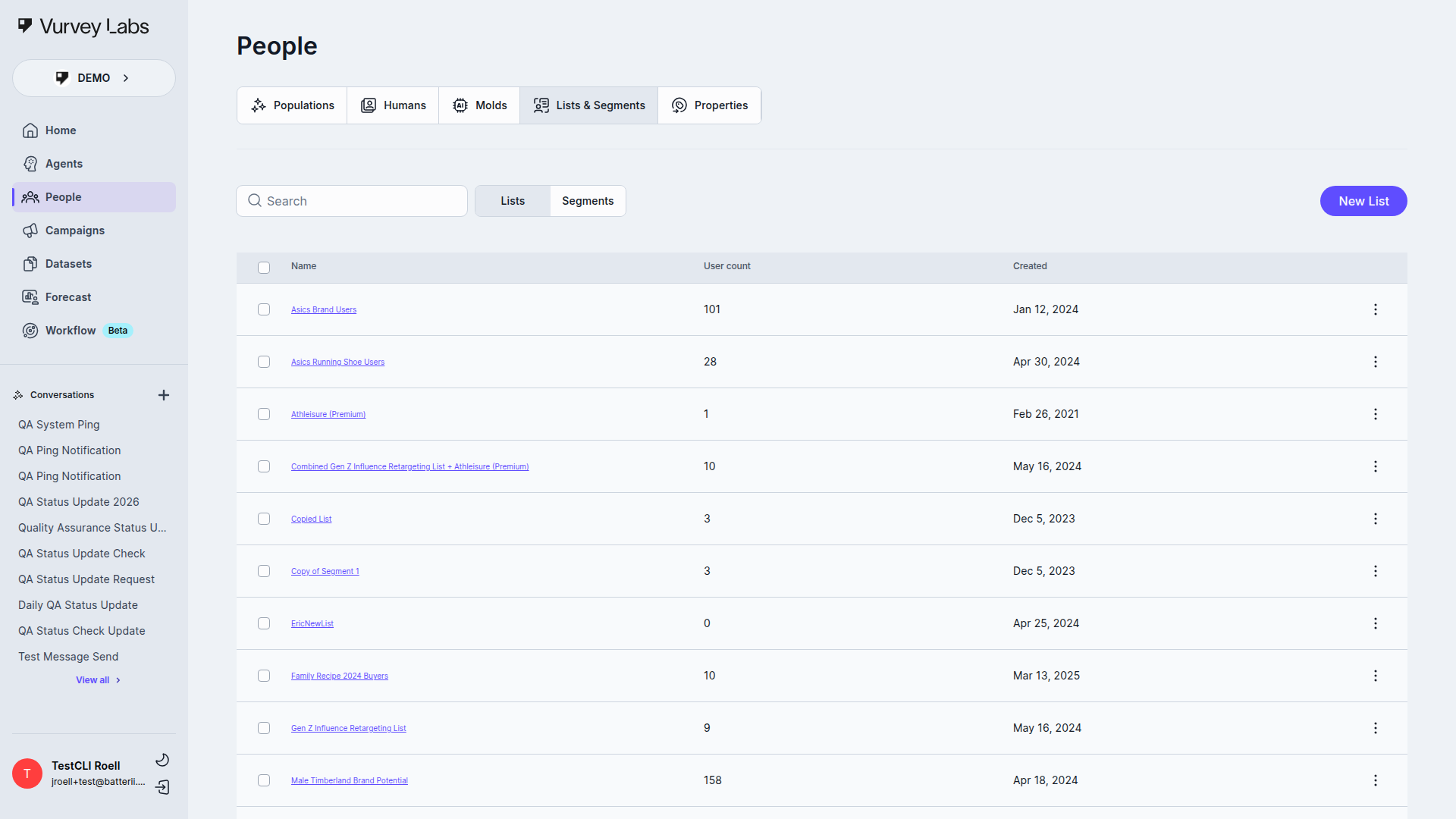Expand the DEMO workspace switcher
The width and height of the screenshot is (1456, 819).
[x=93, y=77]
